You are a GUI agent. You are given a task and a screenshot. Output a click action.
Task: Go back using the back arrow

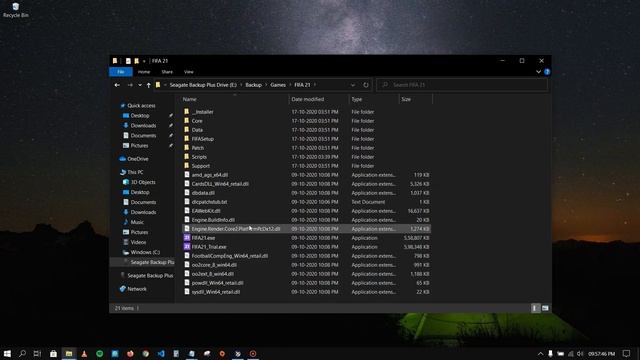pyautogui.click(x=117, y=85)
